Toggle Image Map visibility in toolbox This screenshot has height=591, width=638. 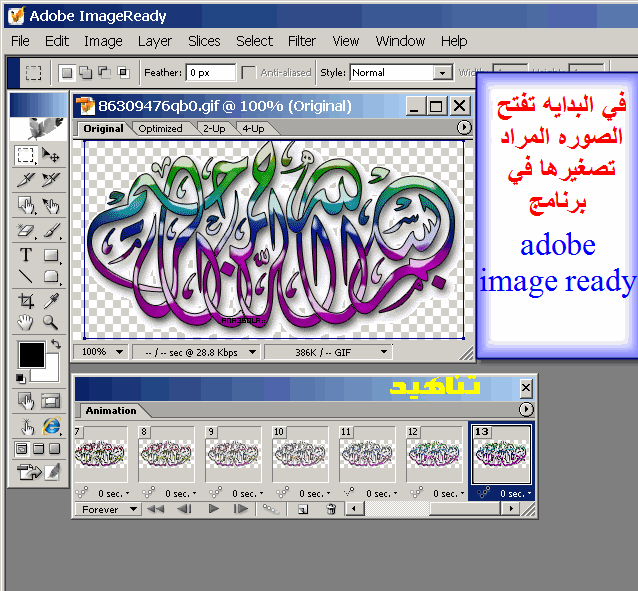click(26, 401)
